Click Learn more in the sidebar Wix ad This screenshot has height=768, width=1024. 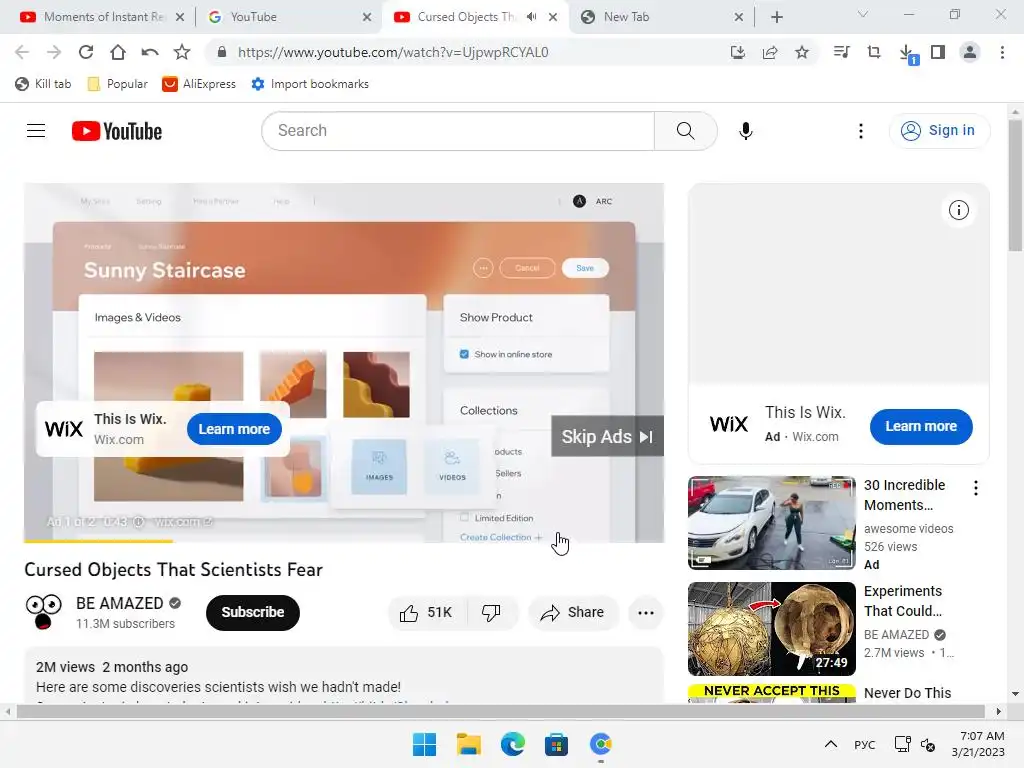click(921, 426)
